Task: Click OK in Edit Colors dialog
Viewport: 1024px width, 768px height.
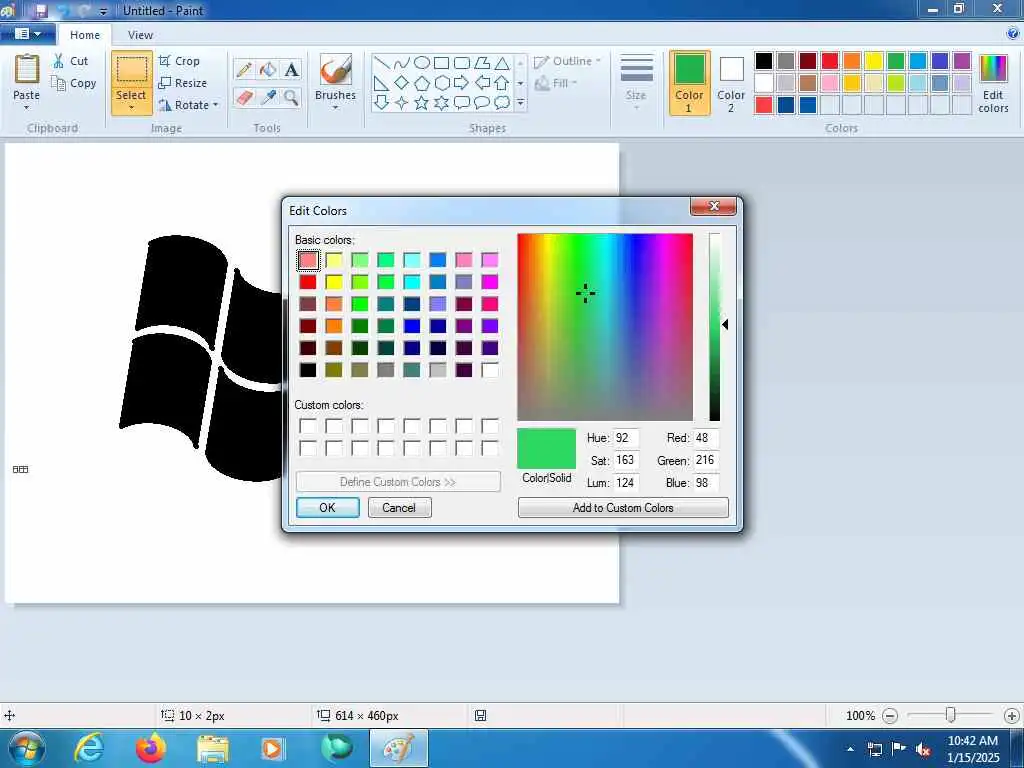Action: point(327,507)
